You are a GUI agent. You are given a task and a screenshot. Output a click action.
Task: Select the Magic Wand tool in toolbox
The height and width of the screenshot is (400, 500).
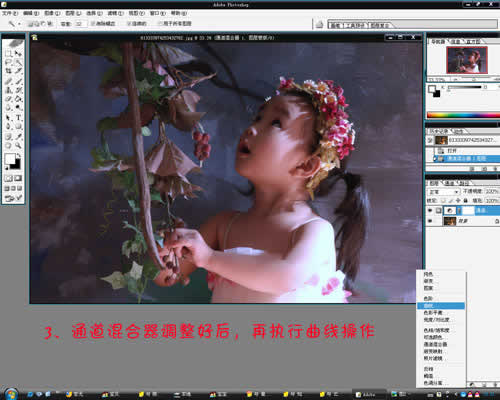[x=18, y=62]
